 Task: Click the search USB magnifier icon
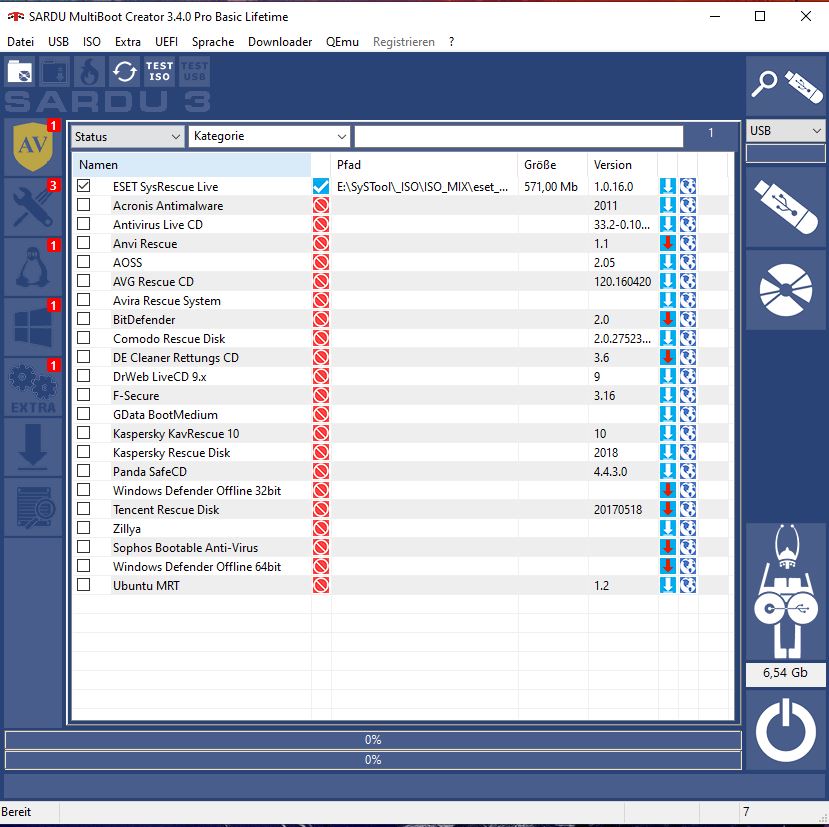(x=786, y=87)
